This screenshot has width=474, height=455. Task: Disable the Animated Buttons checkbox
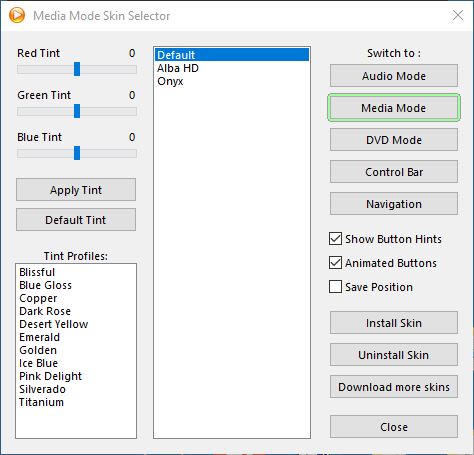click(335, 263)
